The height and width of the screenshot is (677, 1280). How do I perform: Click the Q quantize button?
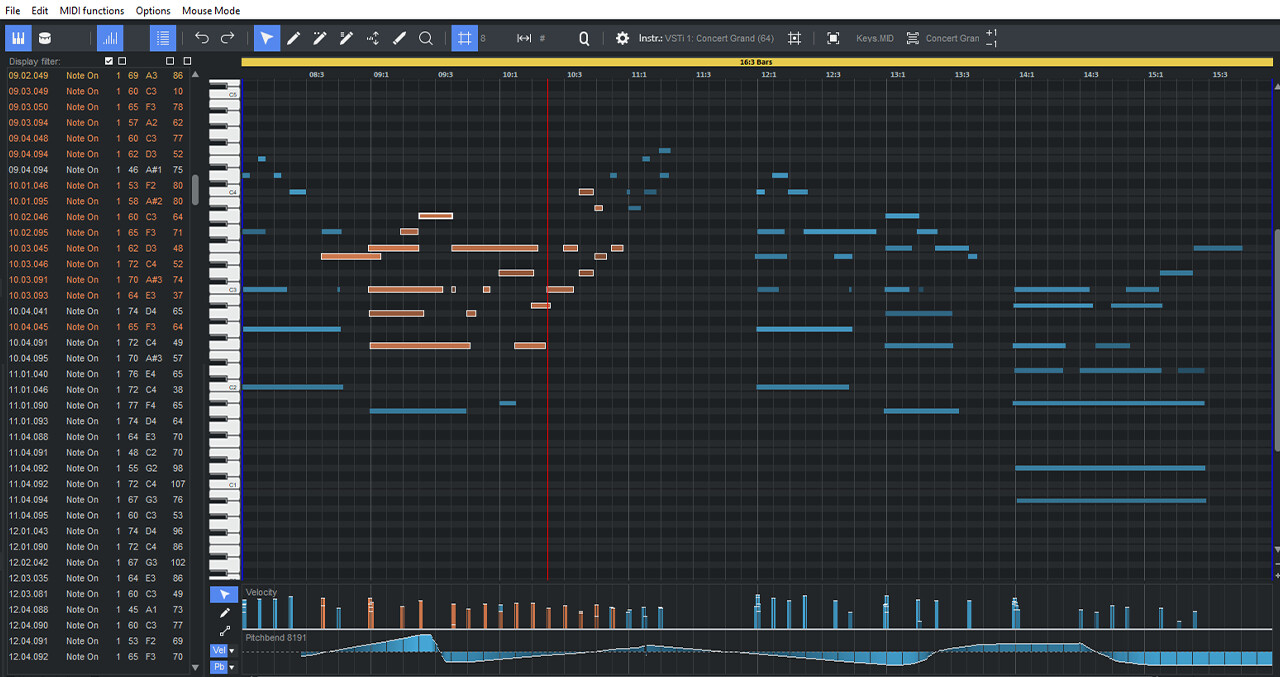[x=583, y=38]
